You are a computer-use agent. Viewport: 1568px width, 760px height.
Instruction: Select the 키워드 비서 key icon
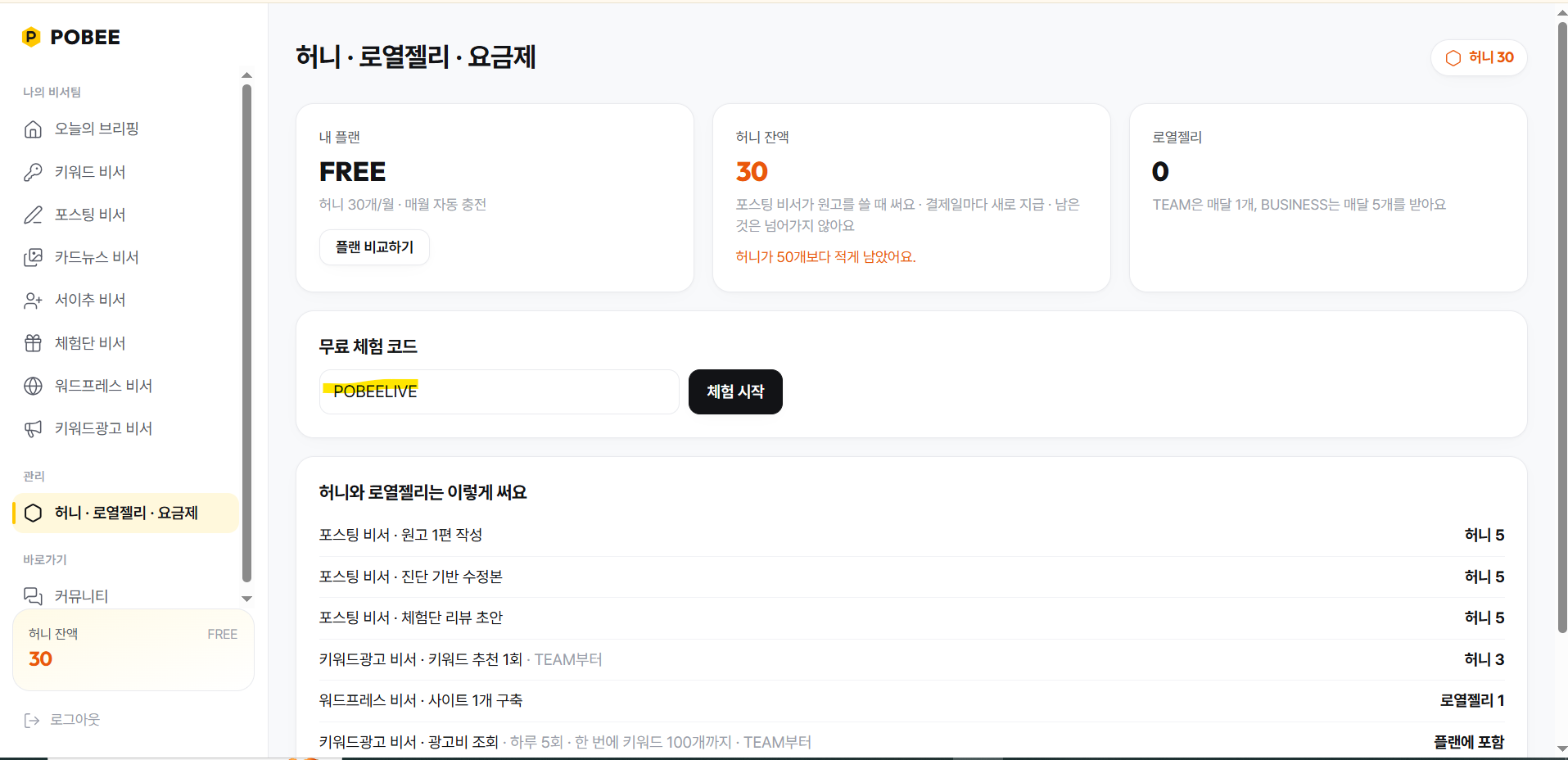click(33, 172)
